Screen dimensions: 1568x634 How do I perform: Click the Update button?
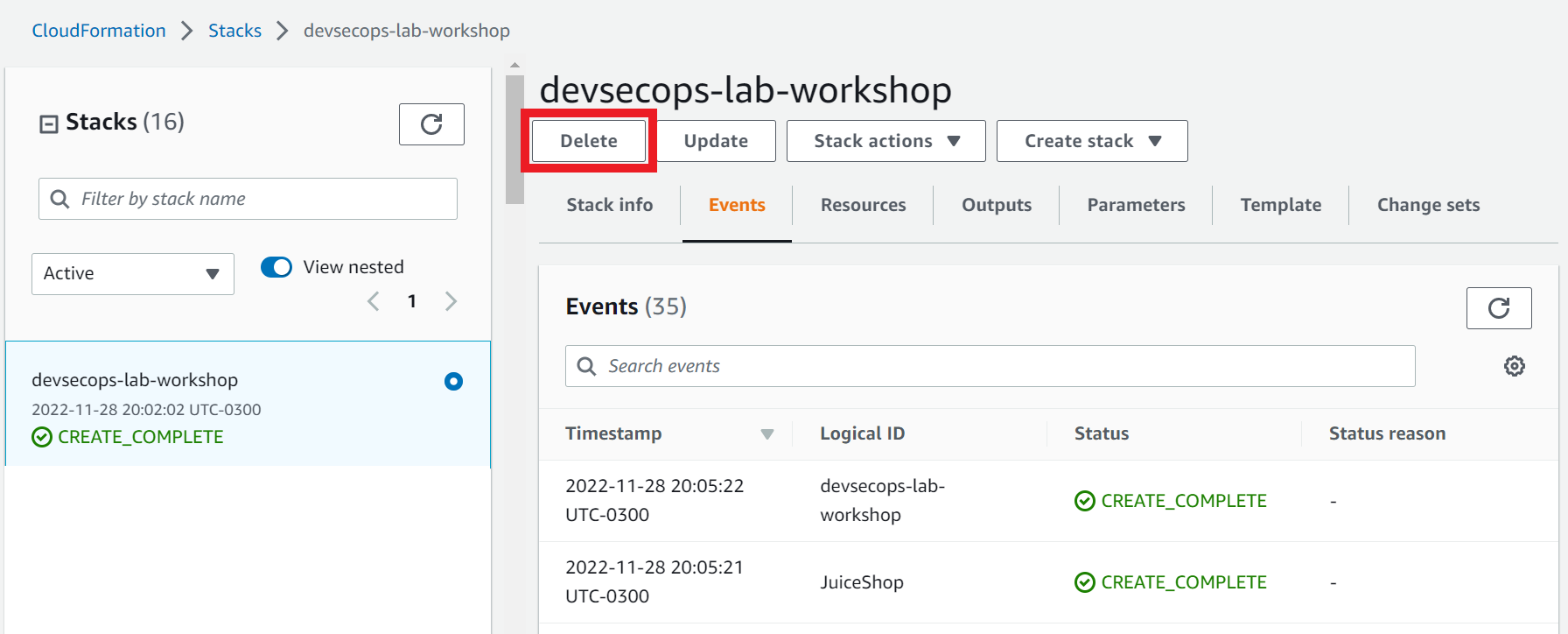point(716,141)
